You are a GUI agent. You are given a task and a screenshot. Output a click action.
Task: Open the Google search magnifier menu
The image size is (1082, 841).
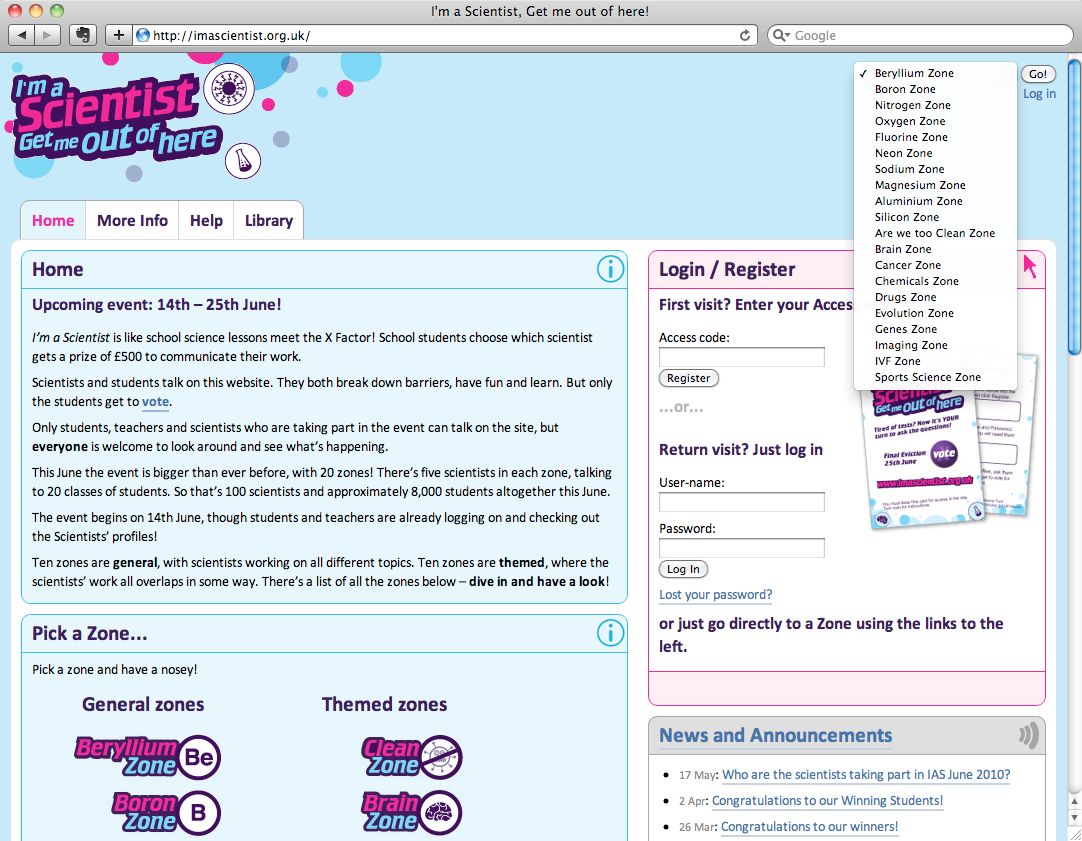780,35
